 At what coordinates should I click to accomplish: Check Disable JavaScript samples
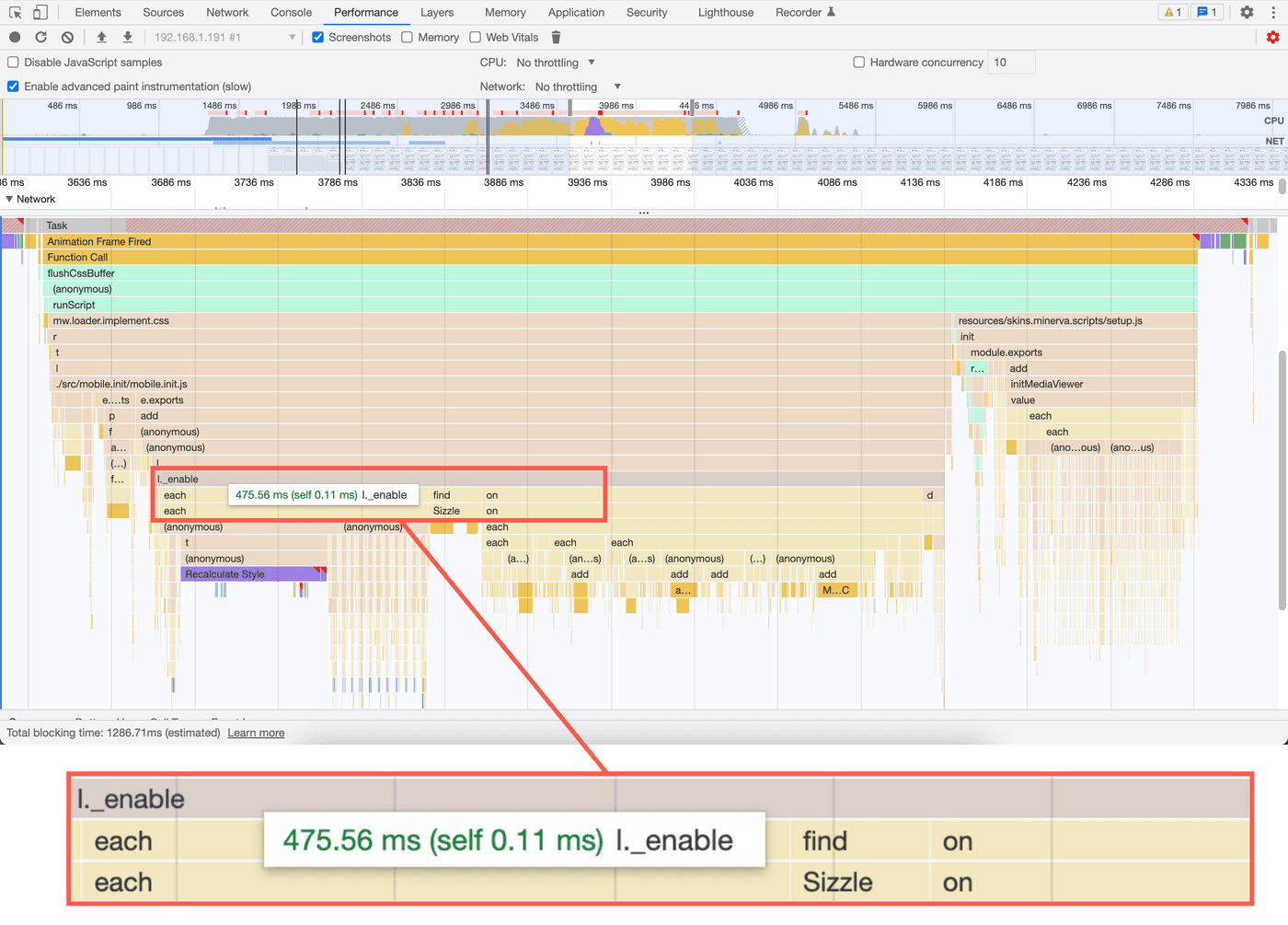point(13,62)
